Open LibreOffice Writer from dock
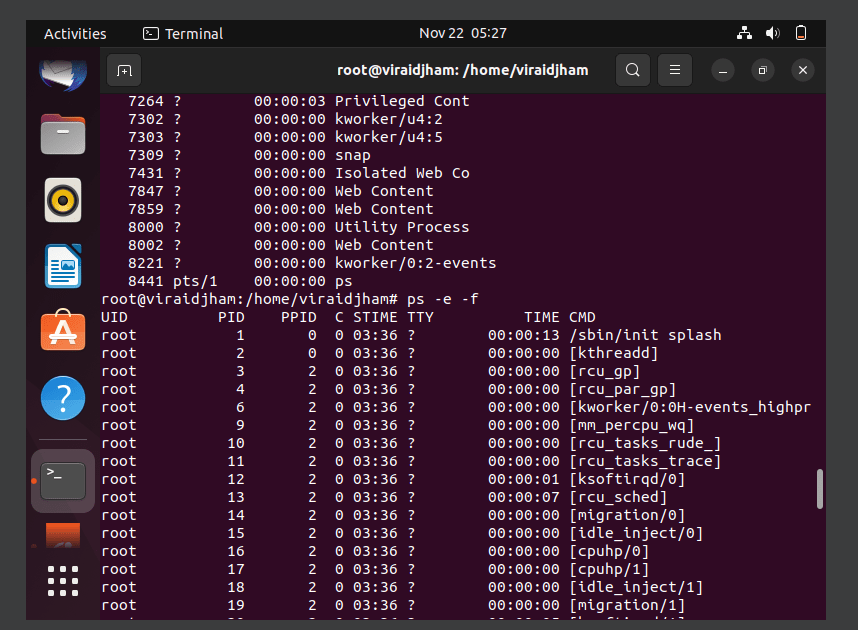 coord(63,266)
